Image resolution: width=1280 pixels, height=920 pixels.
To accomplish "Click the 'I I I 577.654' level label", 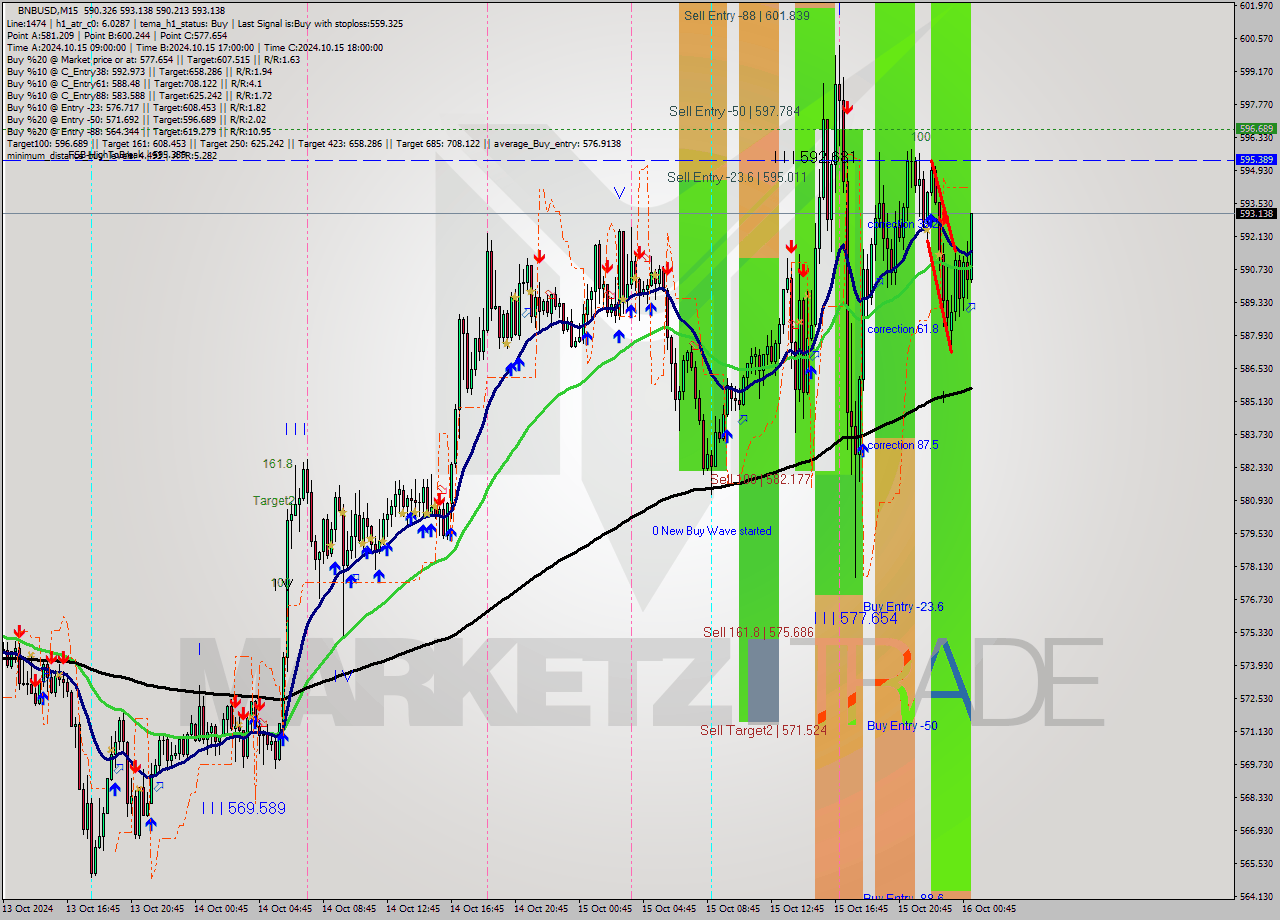I will (855, 619).
